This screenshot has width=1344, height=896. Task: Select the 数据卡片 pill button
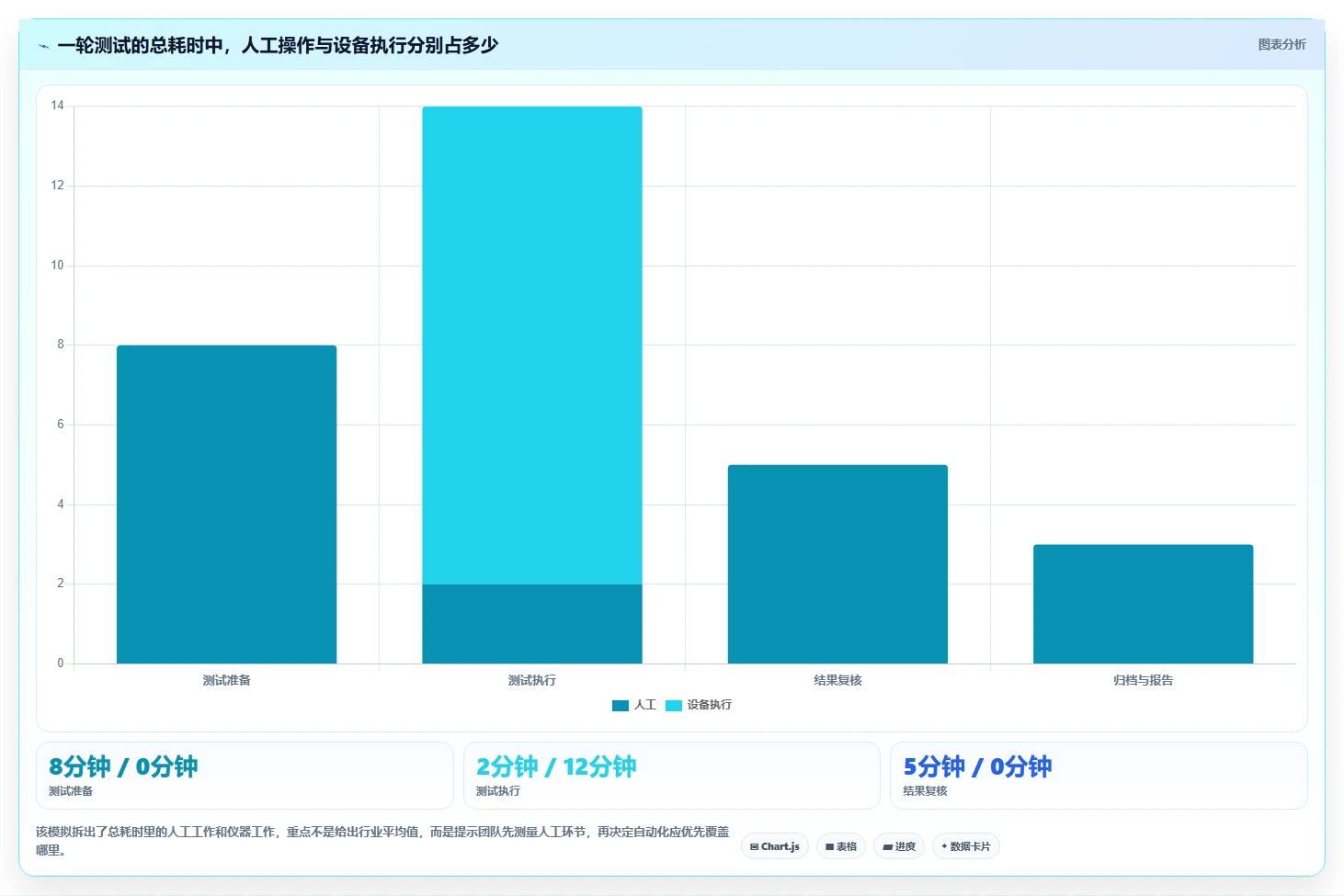pyautogui.click(x=966, y=846)
